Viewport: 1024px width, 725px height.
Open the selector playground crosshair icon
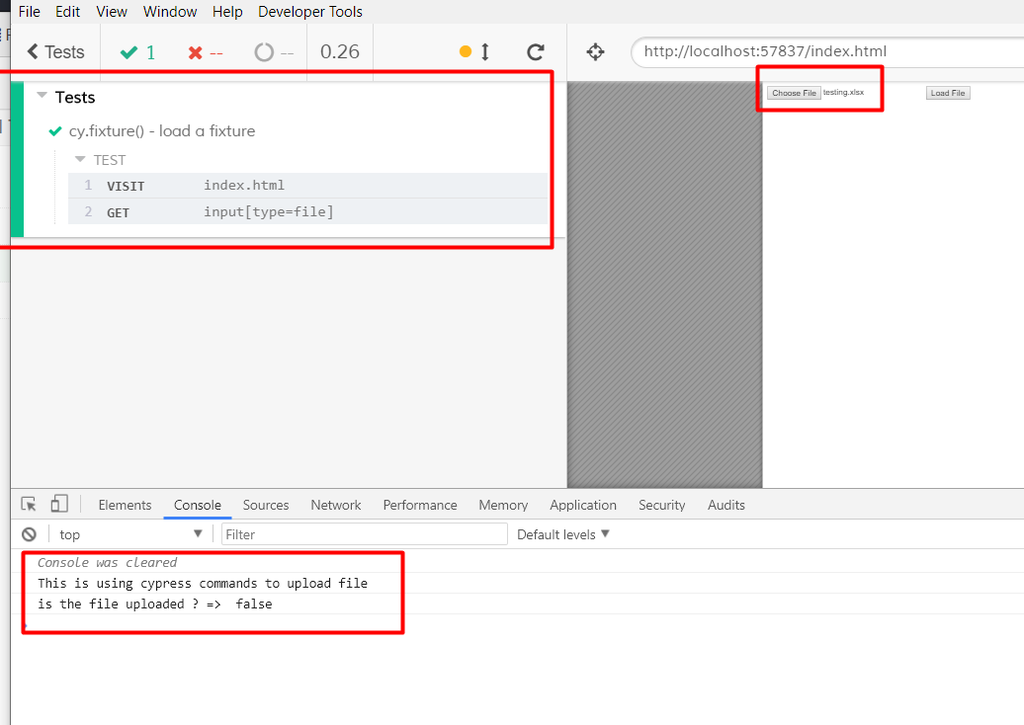pyautogui.click(x=595, y=52)
